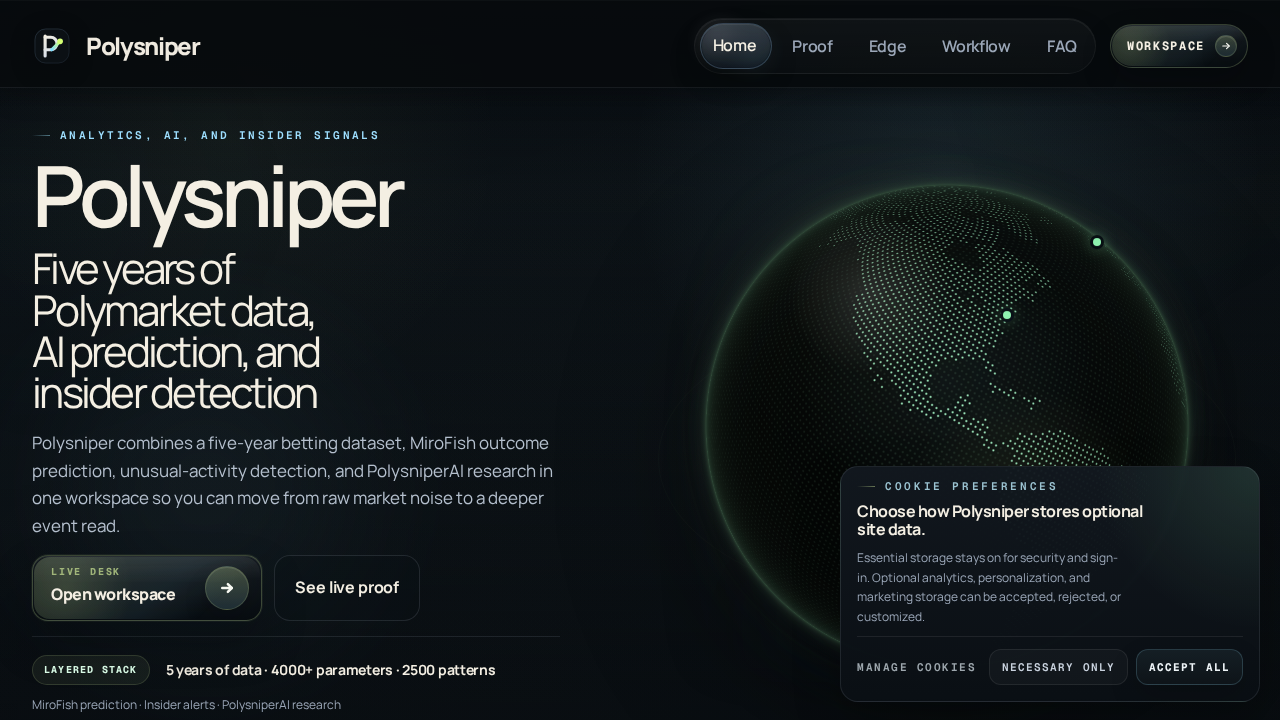
Task: Click the 'Essential storage stays on' cookie description
Action: 989,587
